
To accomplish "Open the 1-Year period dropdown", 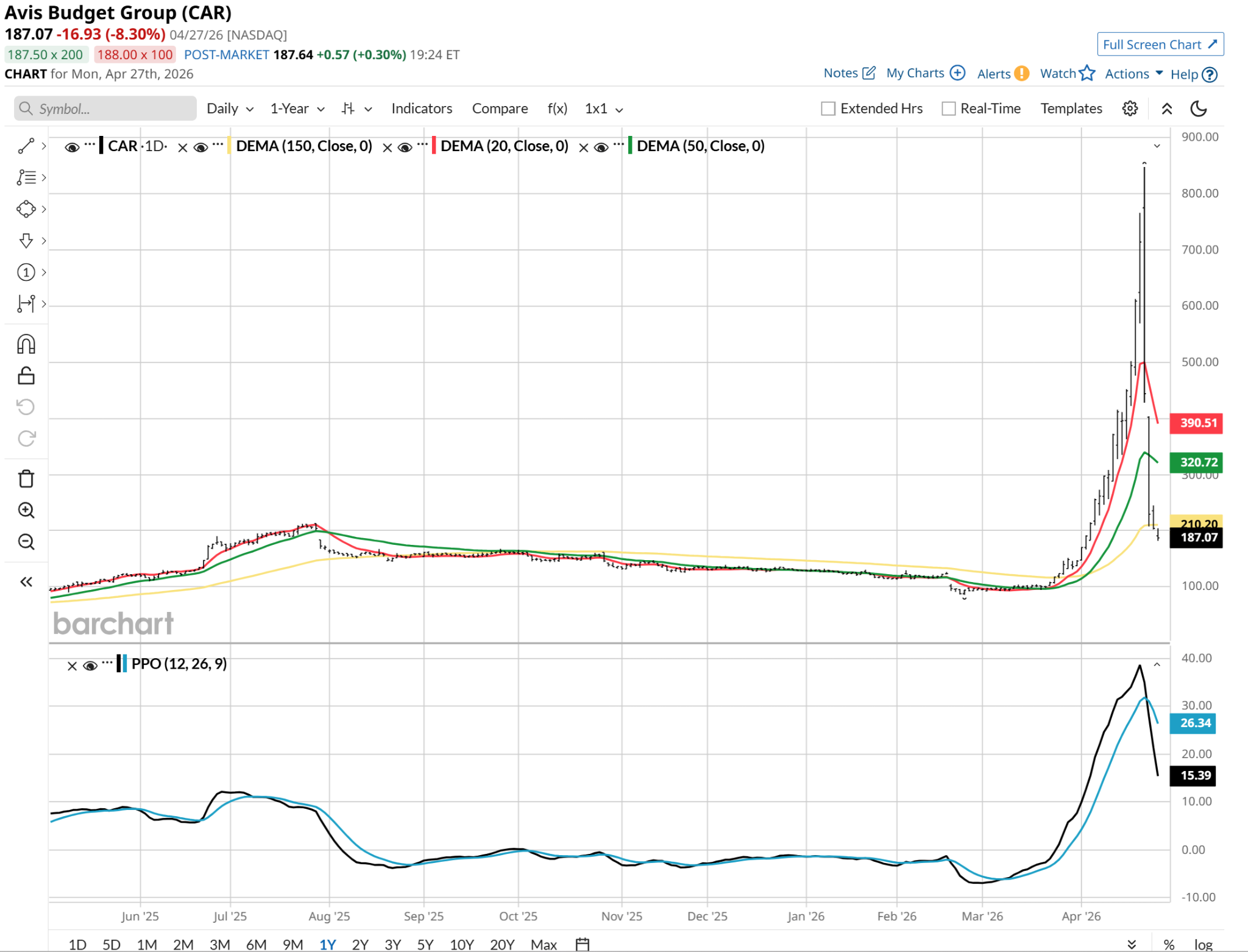I will [297, 109].
